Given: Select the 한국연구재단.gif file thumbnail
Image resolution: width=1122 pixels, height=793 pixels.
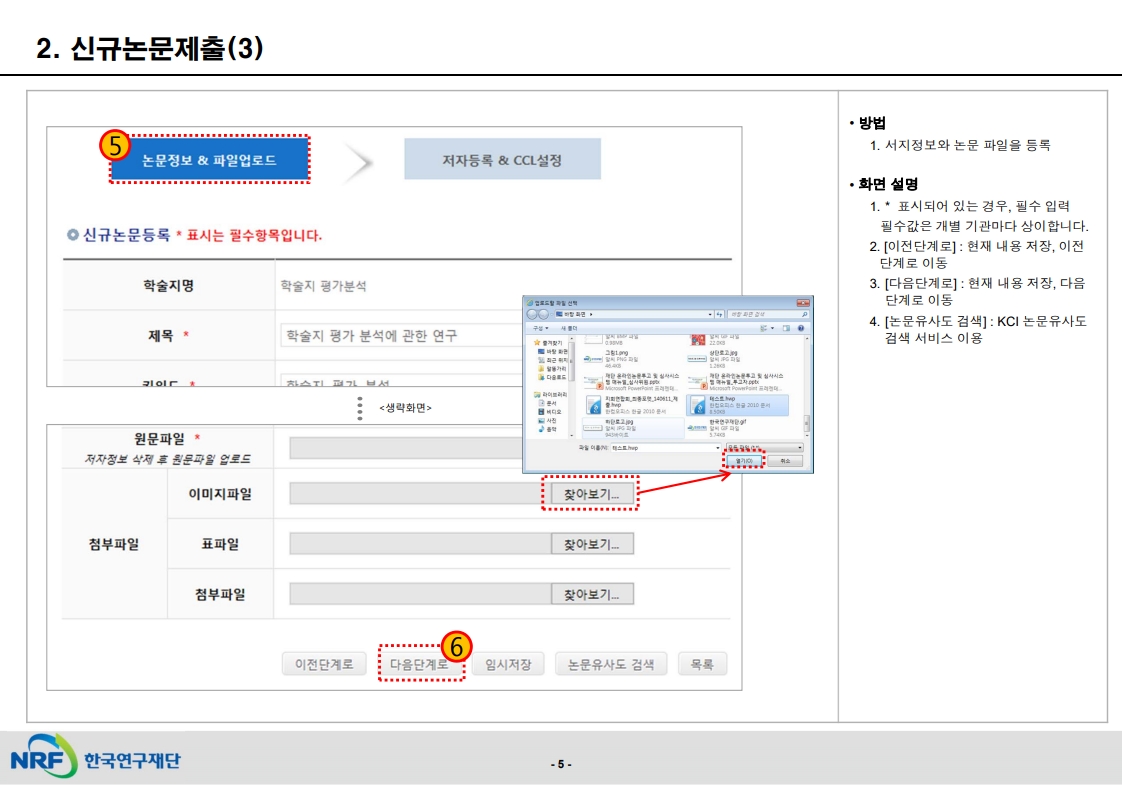Looking at the screenshot, I should click(697, 428).
